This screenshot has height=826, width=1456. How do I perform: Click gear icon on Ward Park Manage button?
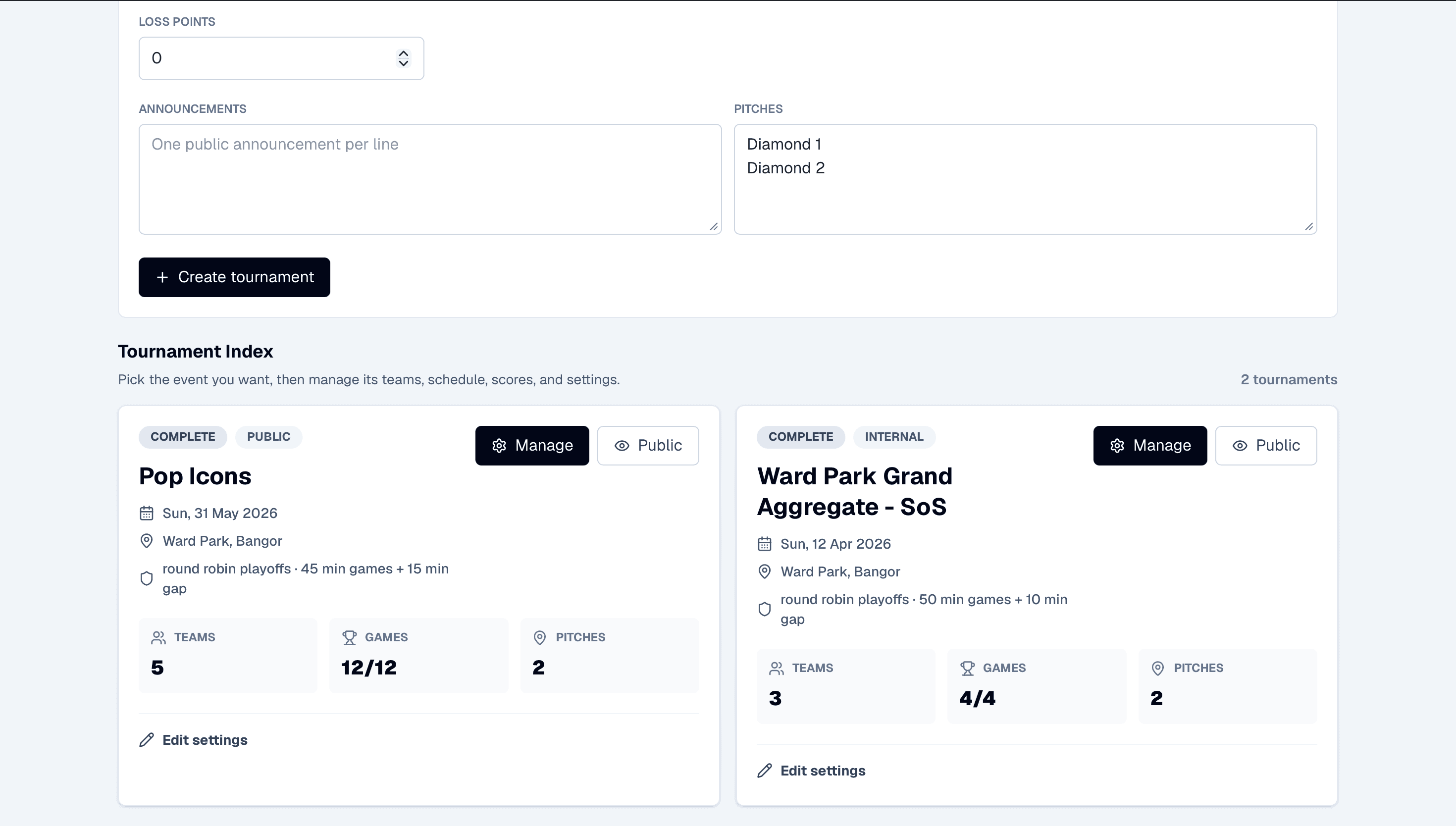1117,445
